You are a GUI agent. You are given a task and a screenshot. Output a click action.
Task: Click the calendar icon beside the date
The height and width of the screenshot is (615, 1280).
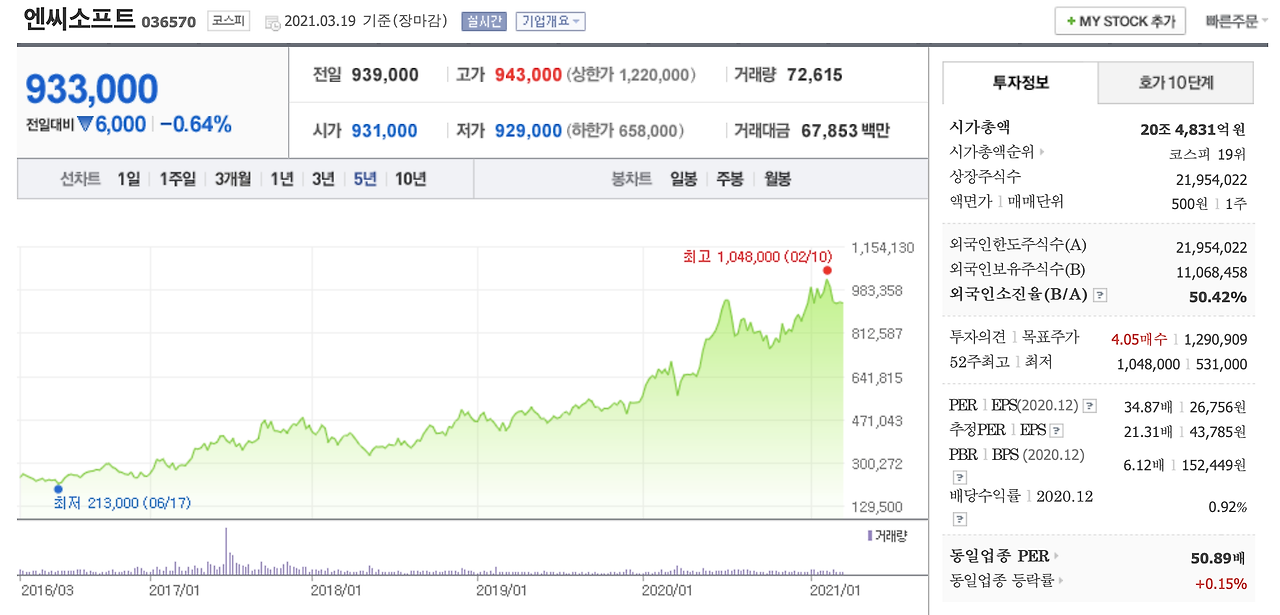point(272,22)
